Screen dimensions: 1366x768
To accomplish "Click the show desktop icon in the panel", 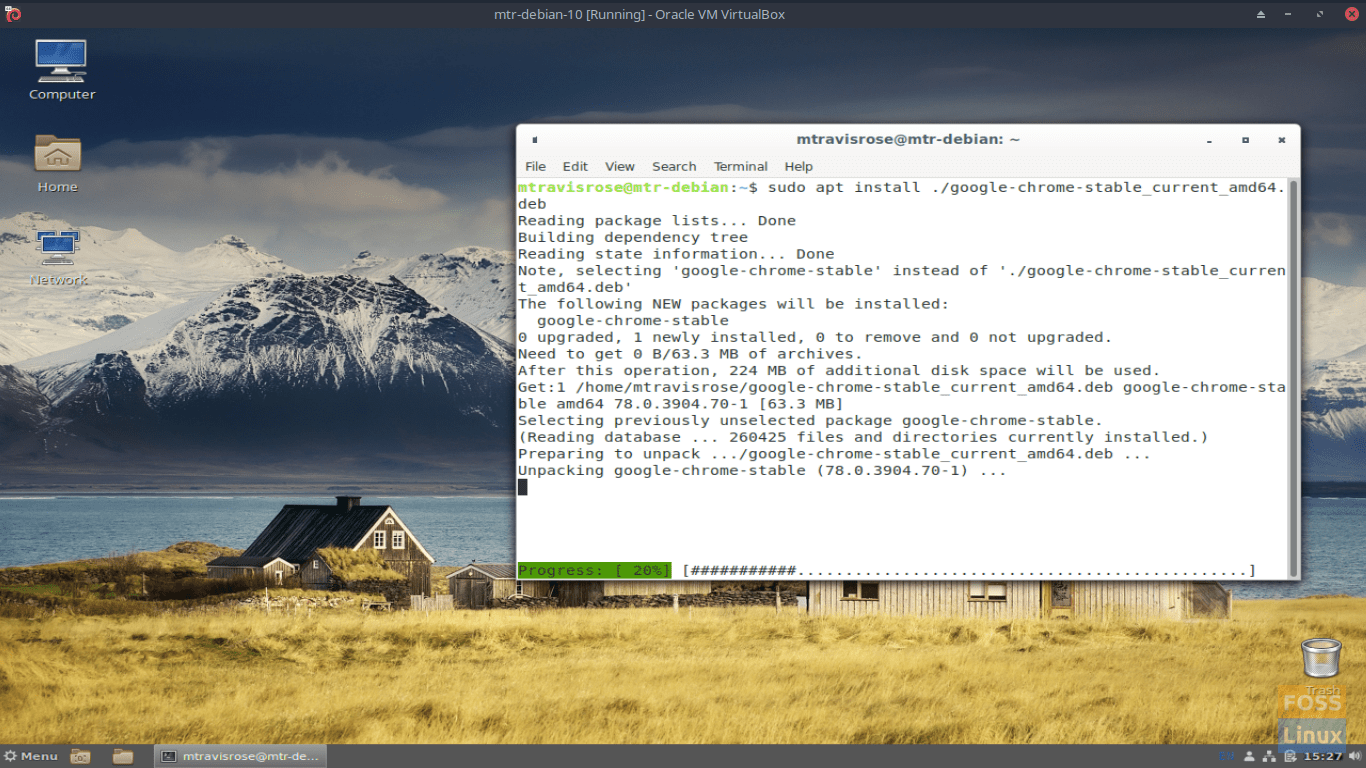I will (x=81, y=756).
